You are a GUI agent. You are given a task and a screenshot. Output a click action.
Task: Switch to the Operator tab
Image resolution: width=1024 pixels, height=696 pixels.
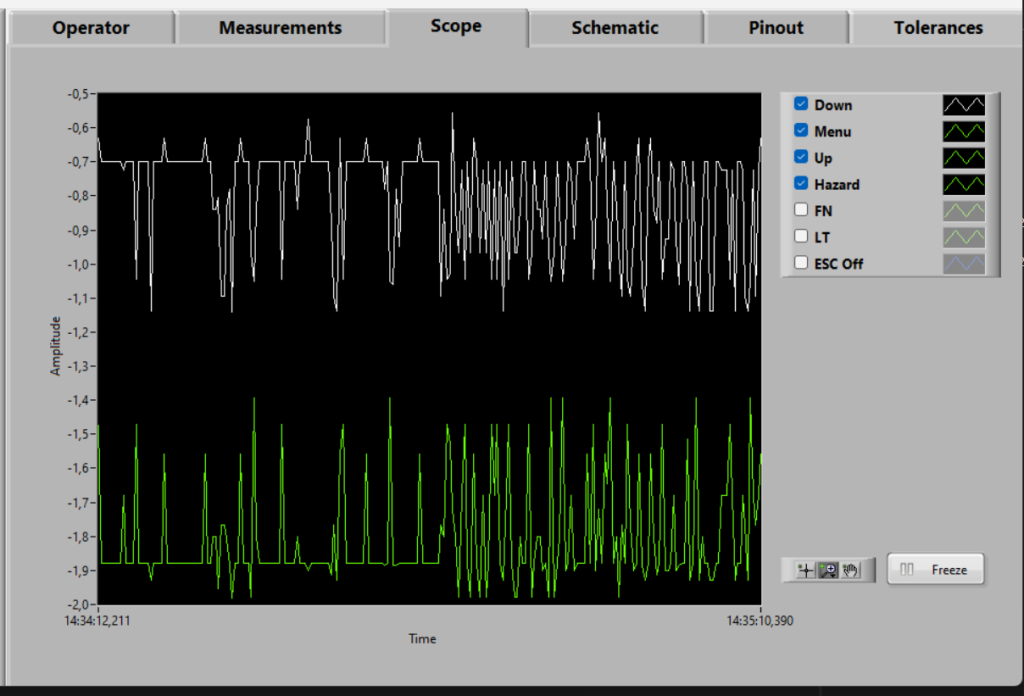[91, 28]
